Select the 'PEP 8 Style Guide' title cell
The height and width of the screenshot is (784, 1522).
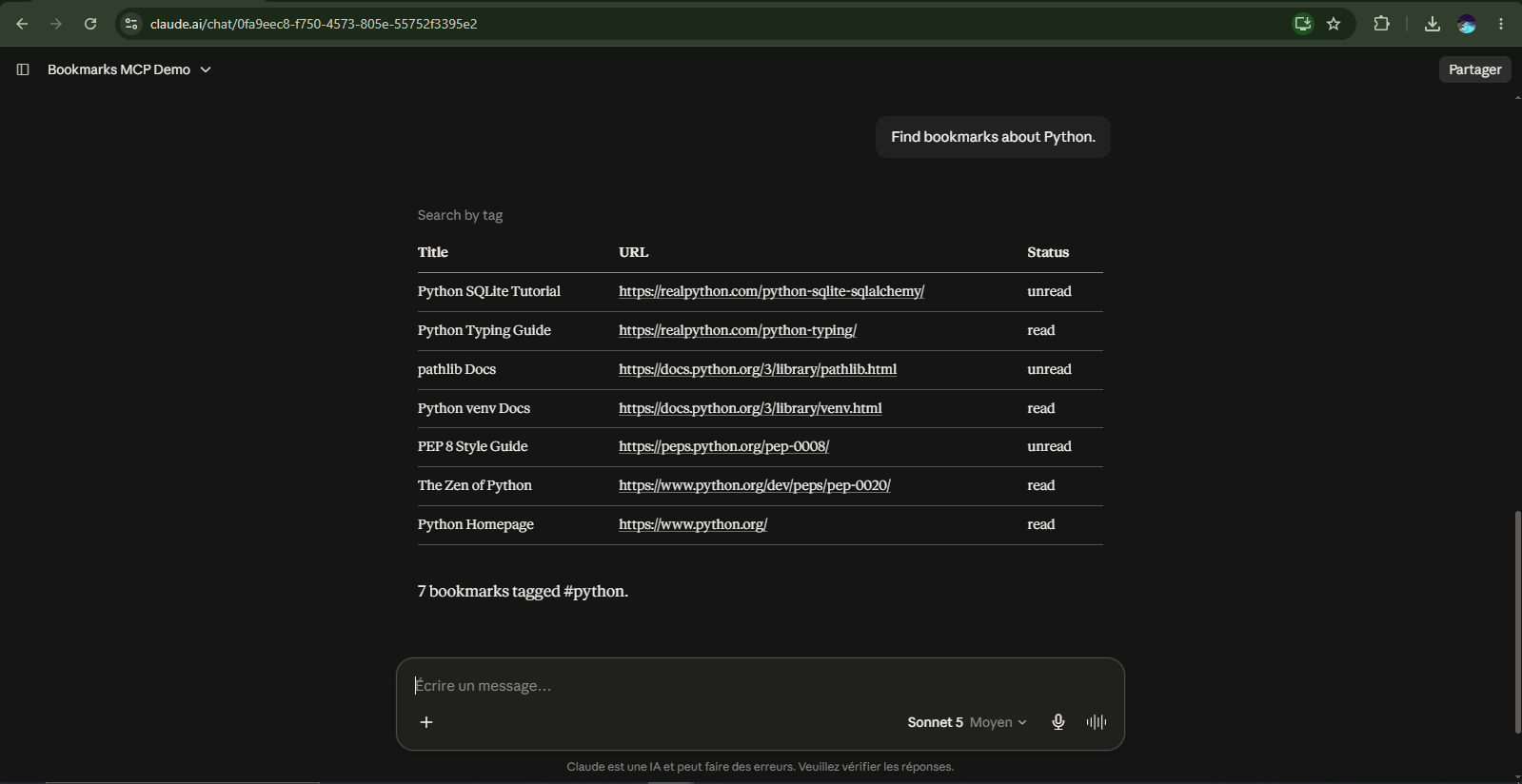point(473,446)
